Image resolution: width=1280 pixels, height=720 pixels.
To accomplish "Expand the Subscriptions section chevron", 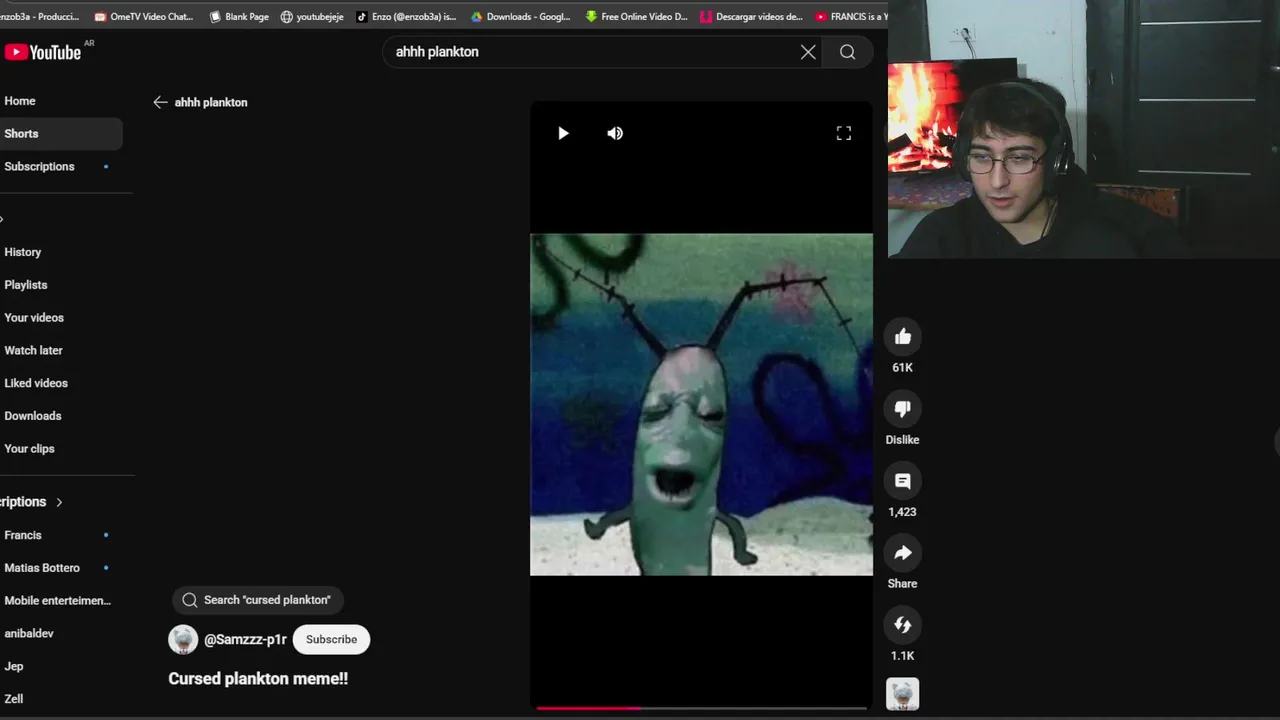I will tap(59, 502).
